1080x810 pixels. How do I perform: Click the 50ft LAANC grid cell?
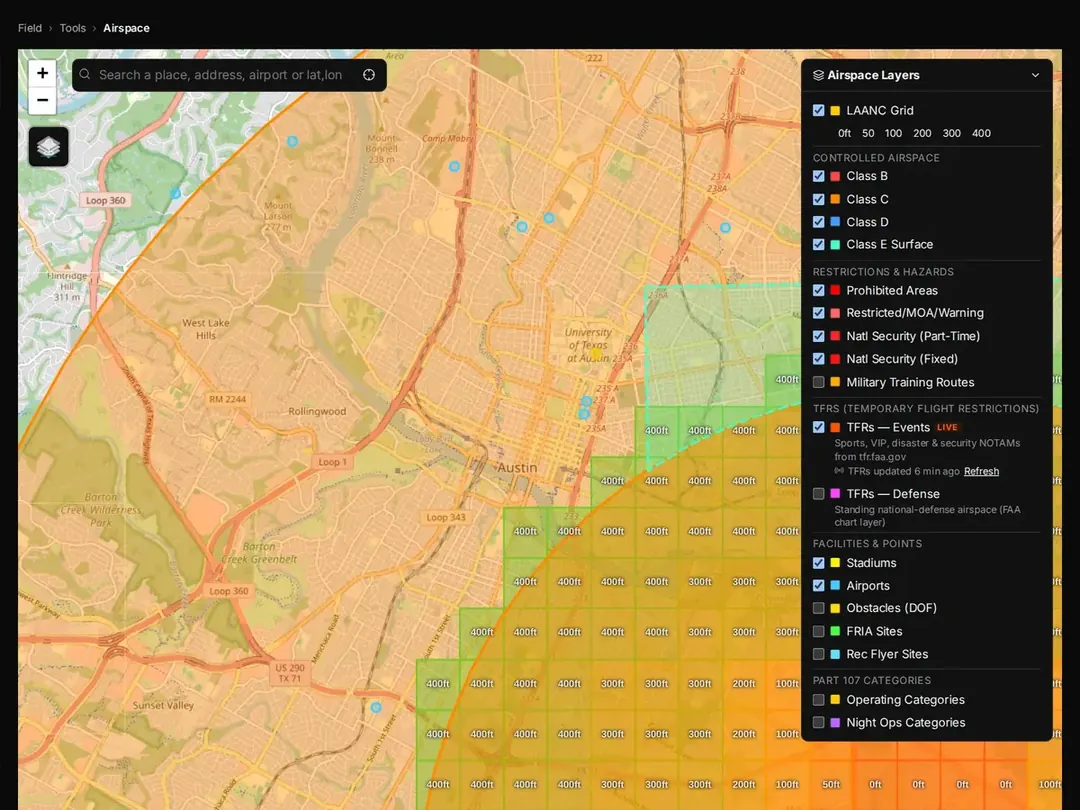831,785
